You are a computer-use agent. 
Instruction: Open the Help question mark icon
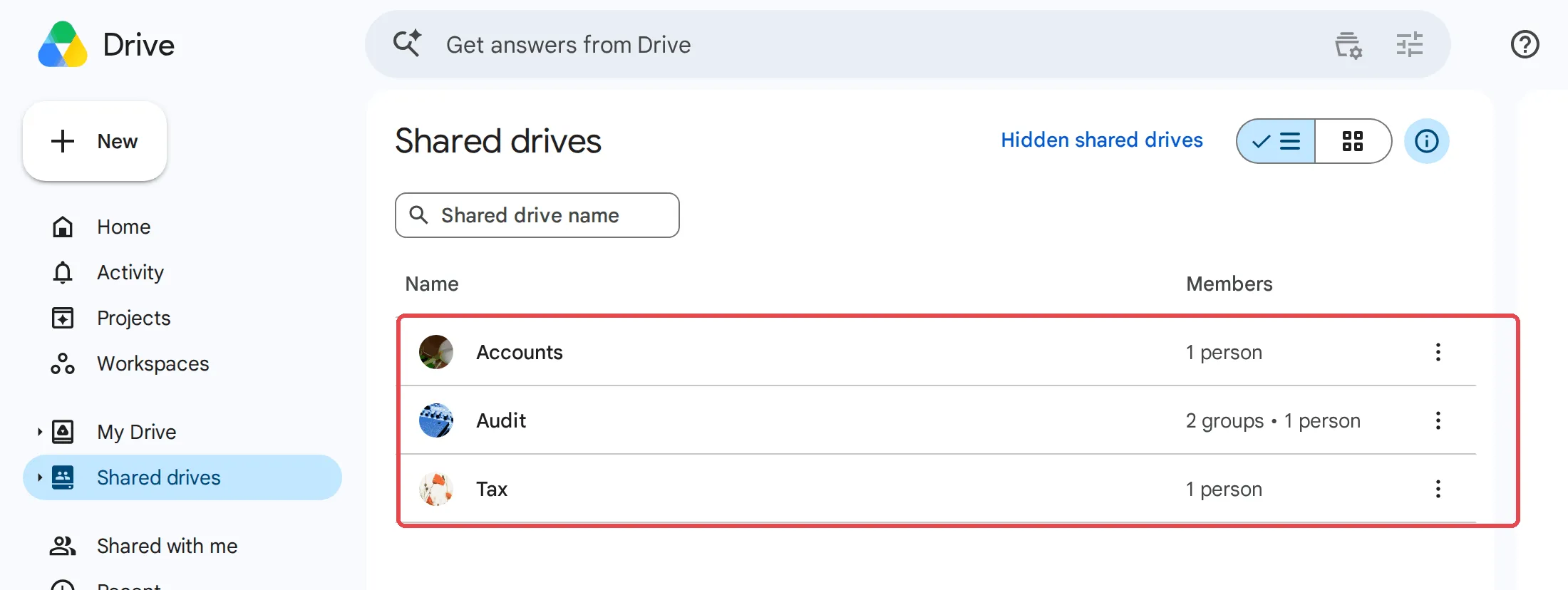[1525, 45]
